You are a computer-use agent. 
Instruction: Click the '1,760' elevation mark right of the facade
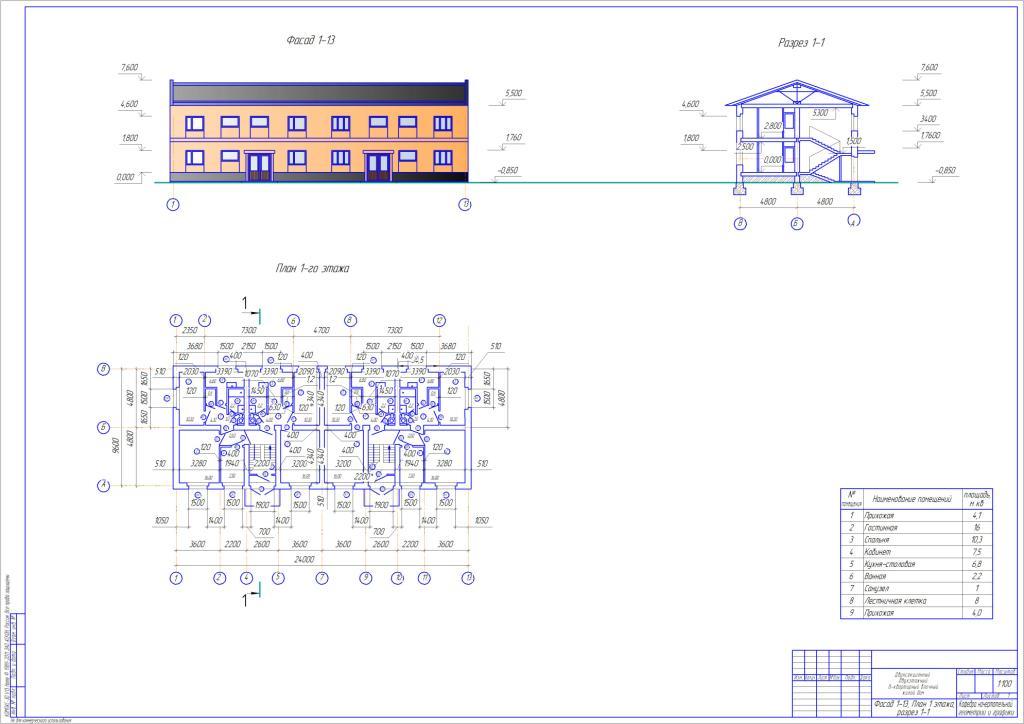[513, 138]
